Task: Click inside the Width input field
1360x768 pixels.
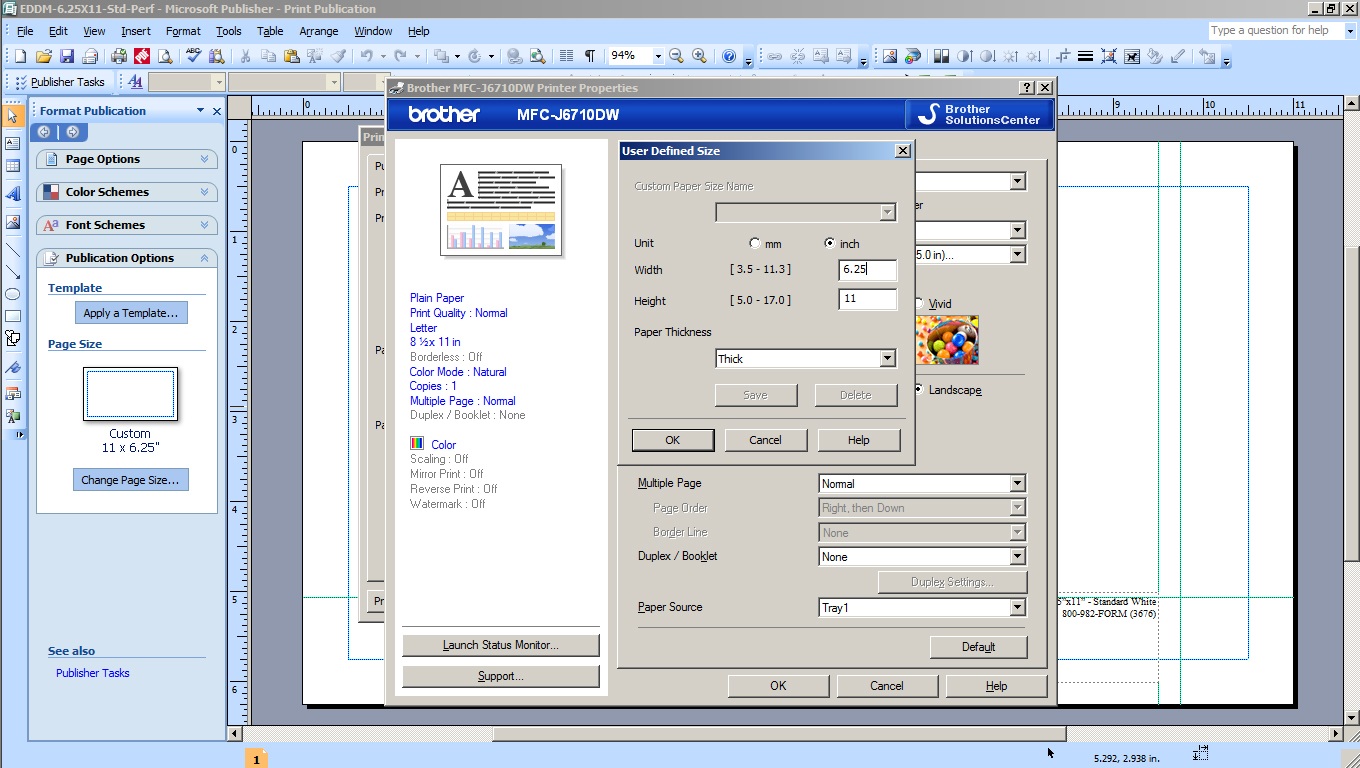Action: click(866, 270)
